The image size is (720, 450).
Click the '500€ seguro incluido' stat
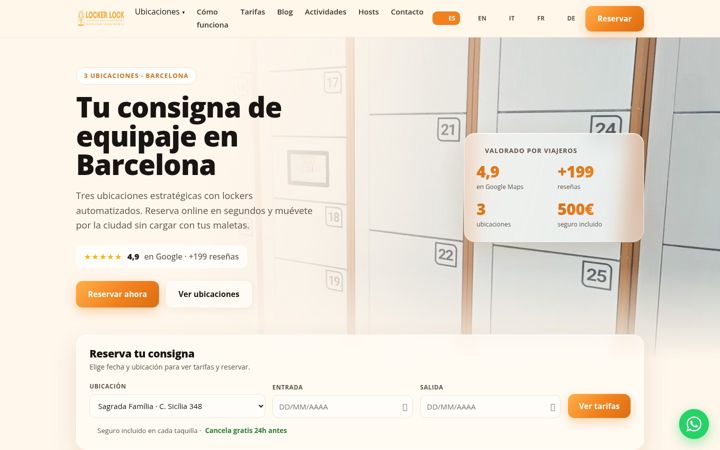(579, 215)
